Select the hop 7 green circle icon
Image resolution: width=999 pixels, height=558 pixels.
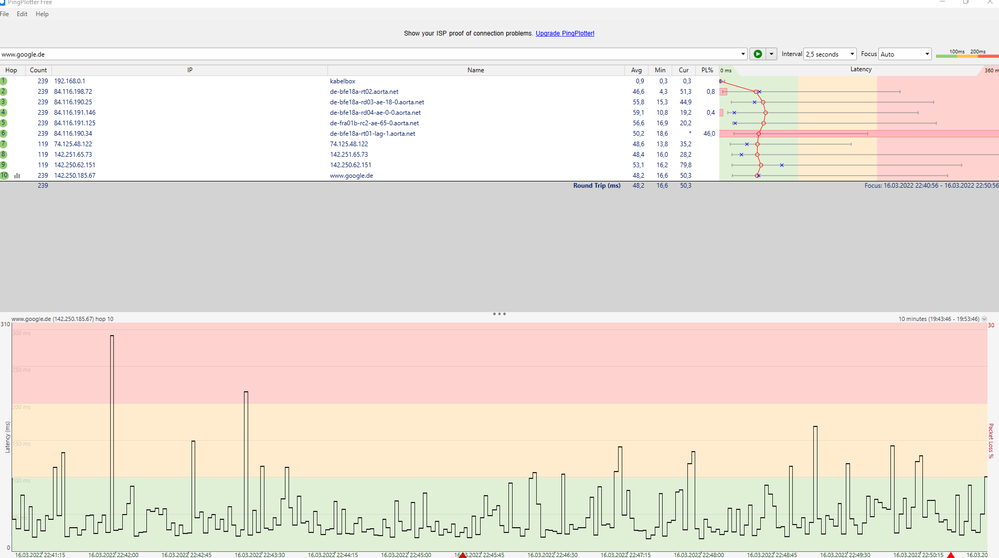(x=4, y=144)
